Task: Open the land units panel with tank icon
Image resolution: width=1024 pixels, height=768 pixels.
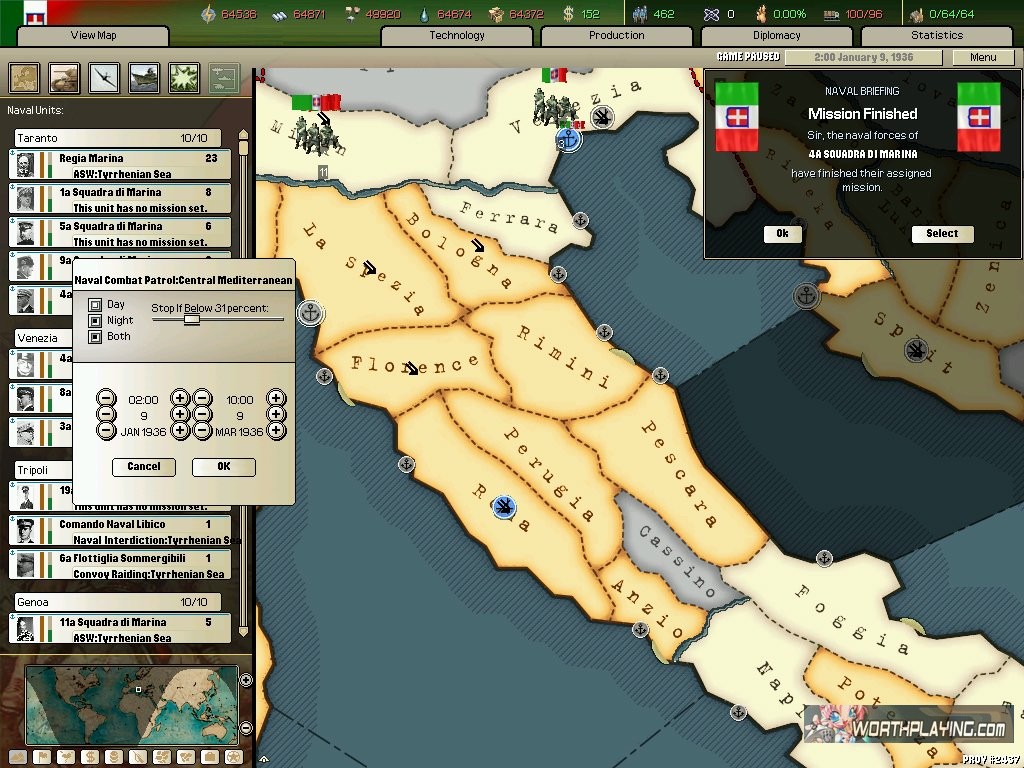Action: pos(65,77)
